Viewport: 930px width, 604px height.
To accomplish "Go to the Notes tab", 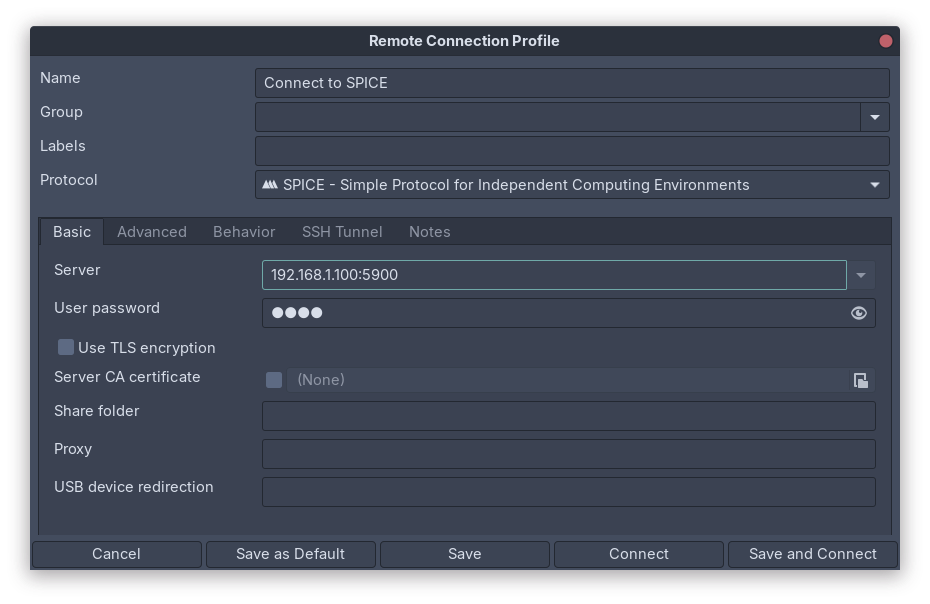I will [x=430, y=232].
